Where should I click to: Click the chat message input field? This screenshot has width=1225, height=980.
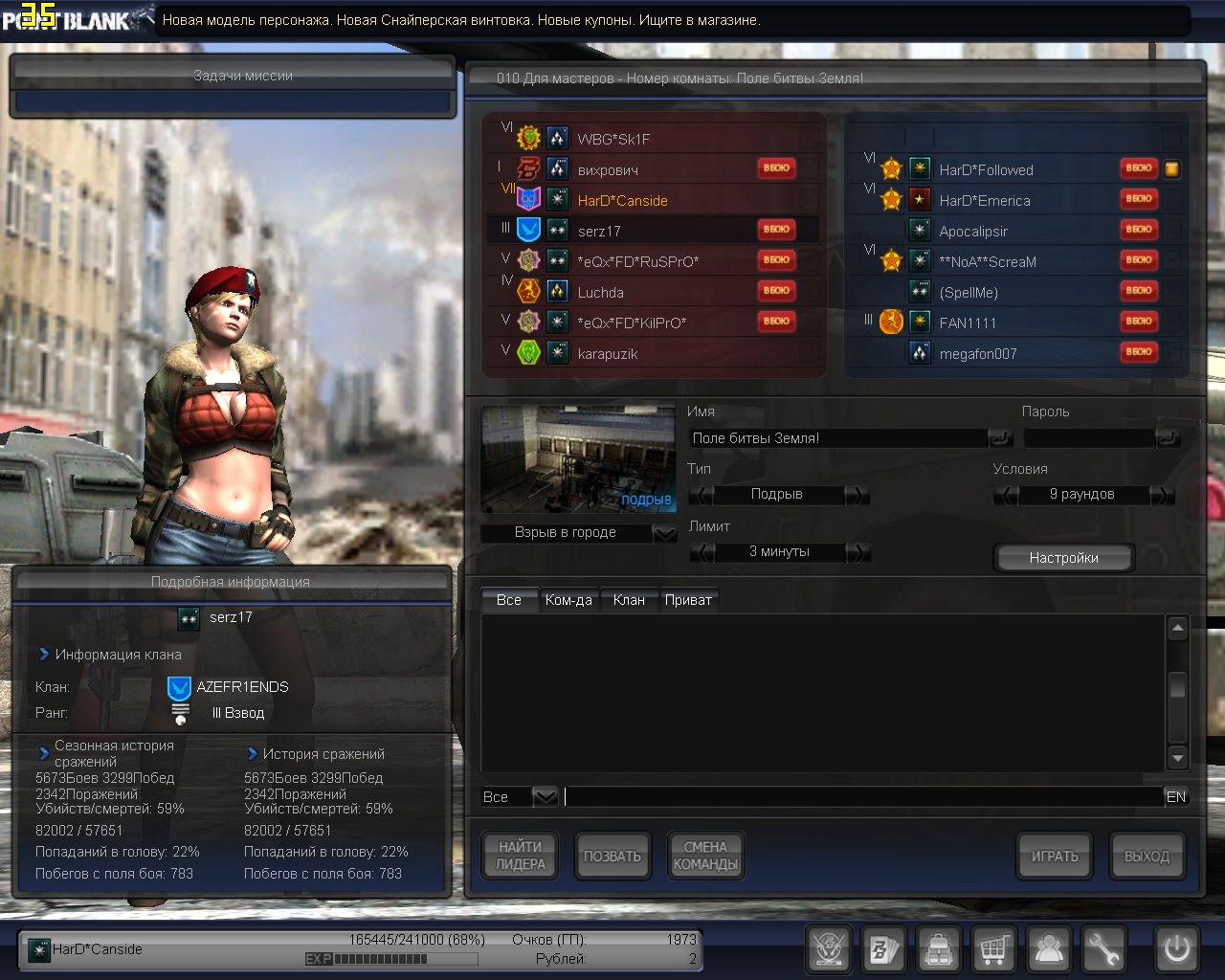pos(861,796)
